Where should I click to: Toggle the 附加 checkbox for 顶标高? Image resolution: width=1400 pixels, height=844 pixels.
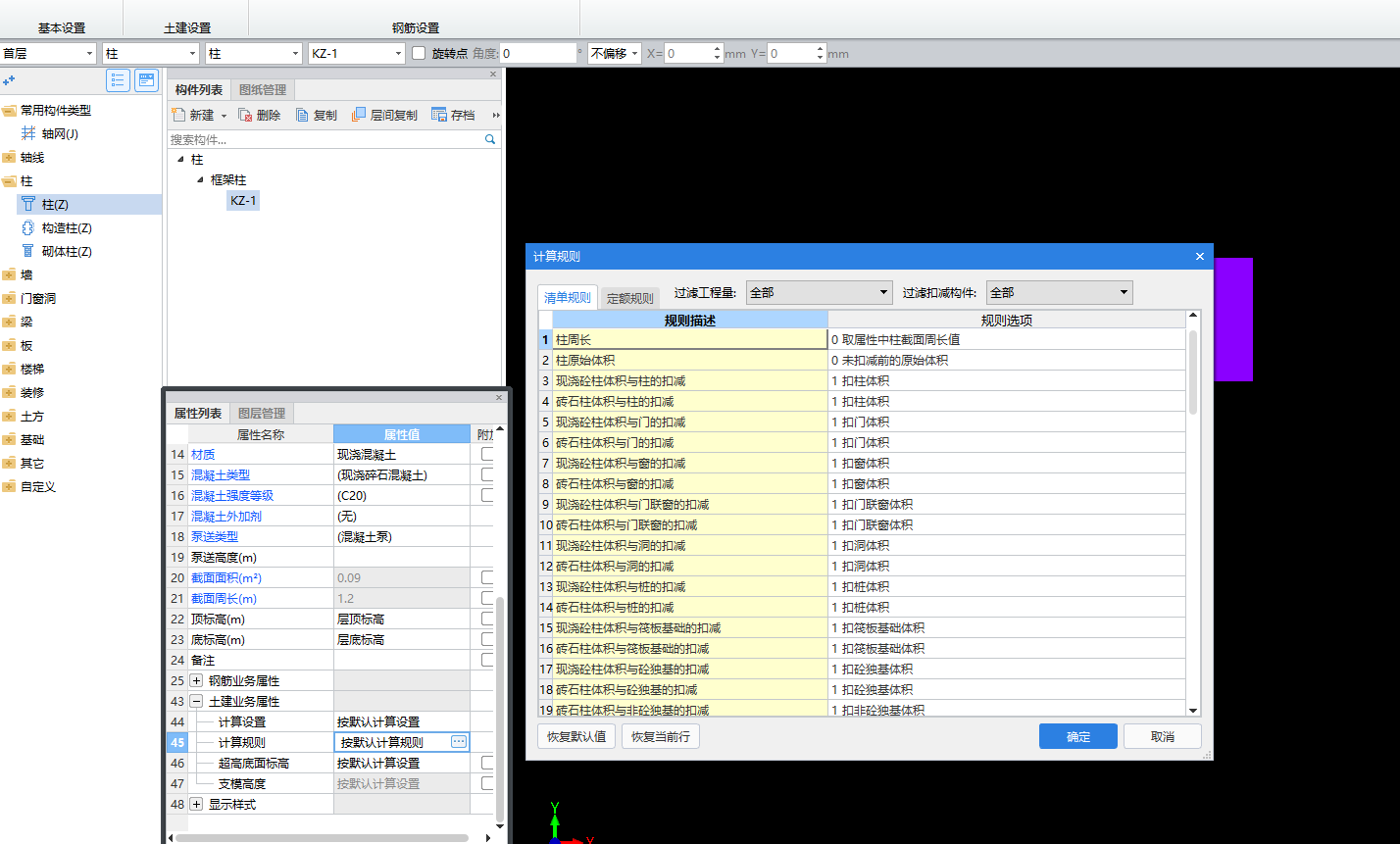[x=487, y=619]
